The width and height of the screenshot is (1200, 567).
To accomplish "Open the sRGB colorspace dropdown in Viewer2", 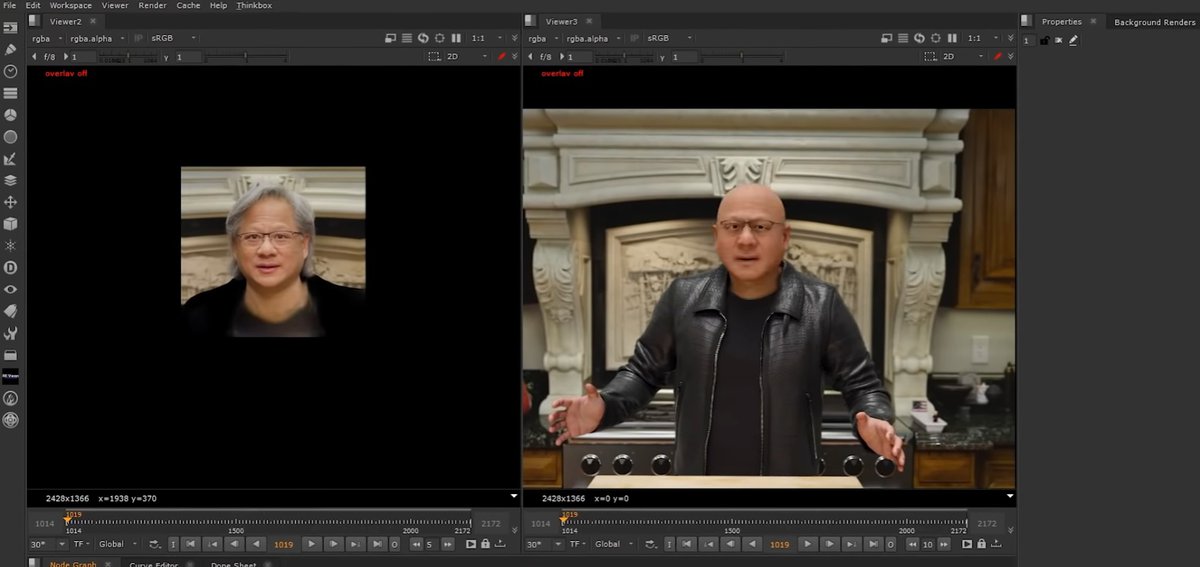I will [172, 38].
